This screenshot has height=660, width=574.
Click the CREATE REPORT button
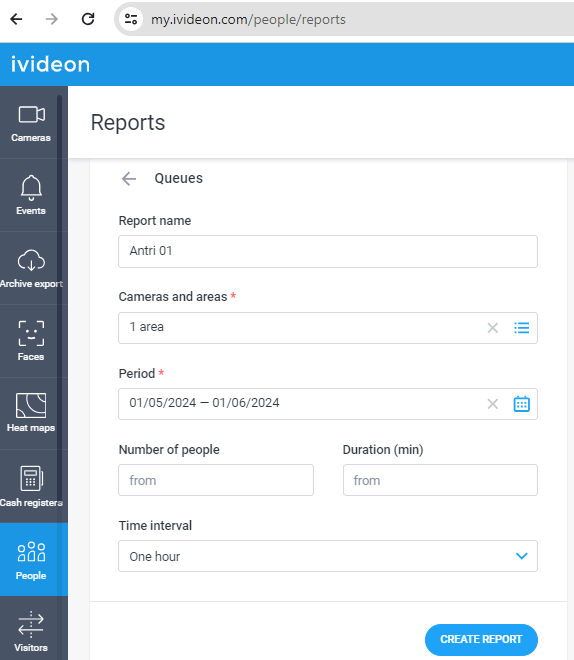481,639
